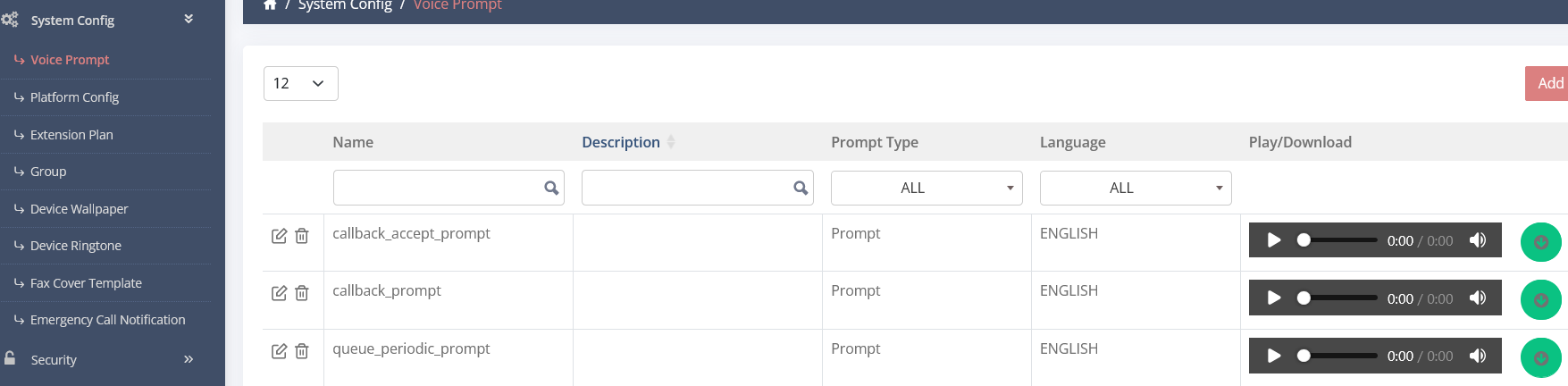Mute the callback_prompt audio player
The image size is (1568, 386).
point(1478,298)
